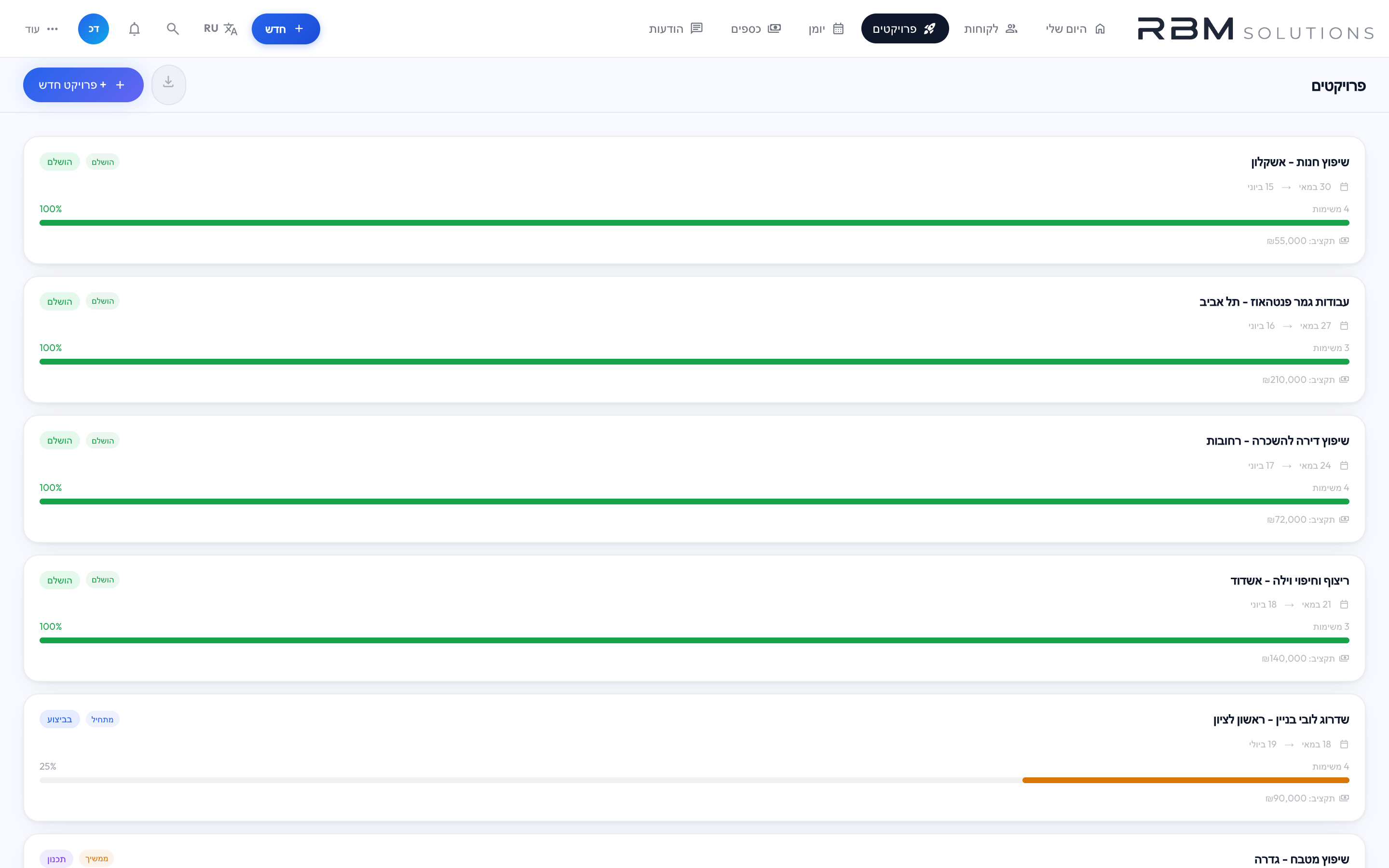Click calendar icon beside 30 במאי
Image resolution: width=1389 pixels, height=868 pixels.
[x=1344, y=187]
